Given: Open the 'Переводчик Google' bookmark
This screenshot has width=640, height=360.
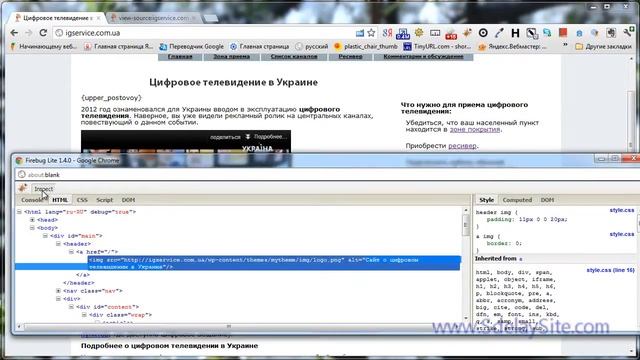Looking at the screenshot, I should pyautogui.click(x=191, y=47).
